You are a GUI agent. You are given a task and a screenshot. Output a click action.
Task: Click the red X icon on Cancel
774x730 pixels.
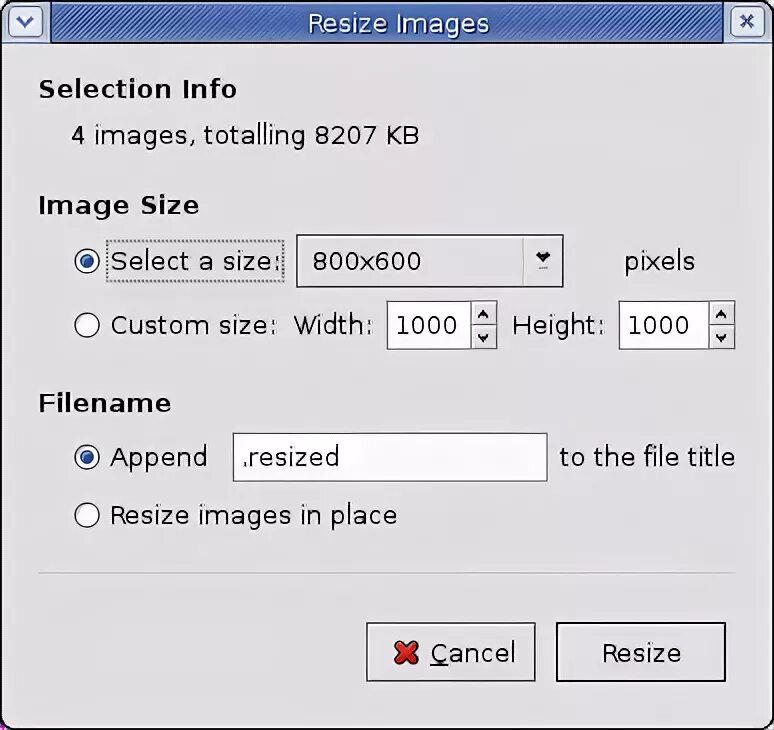pos(406,653)
